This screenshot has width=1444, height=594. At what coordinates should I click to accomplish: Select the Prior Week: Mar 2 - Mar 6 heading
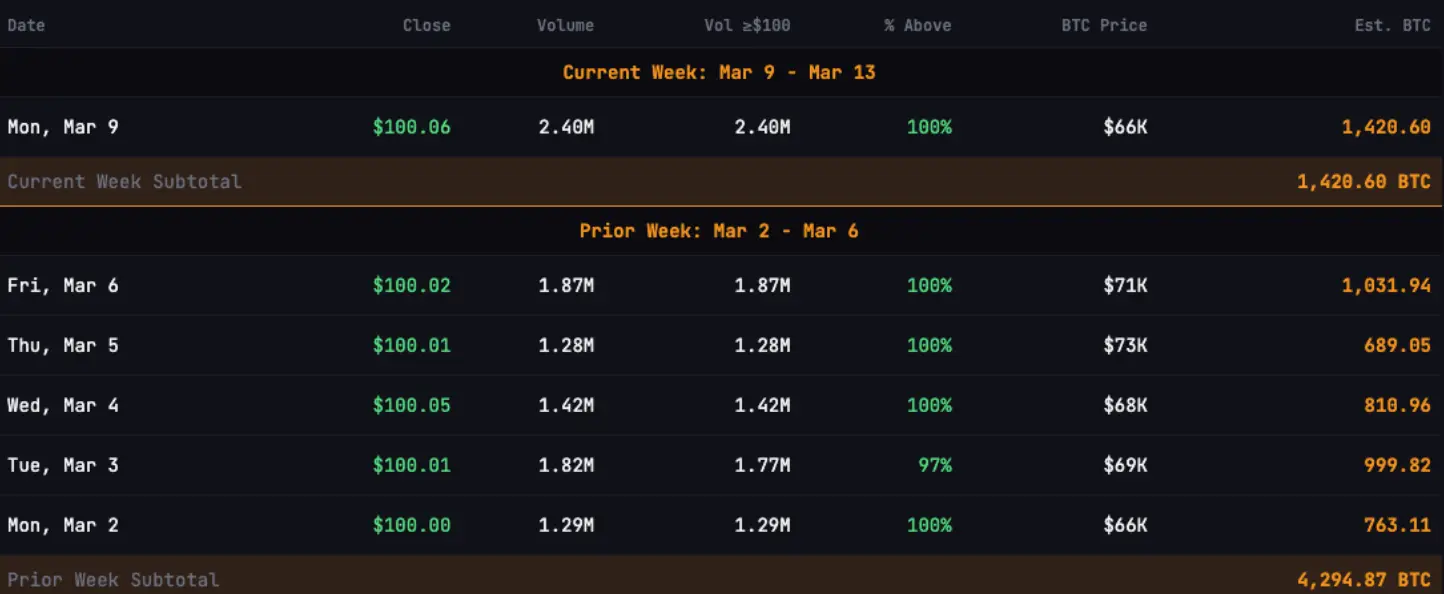click(x=719, y=231)
